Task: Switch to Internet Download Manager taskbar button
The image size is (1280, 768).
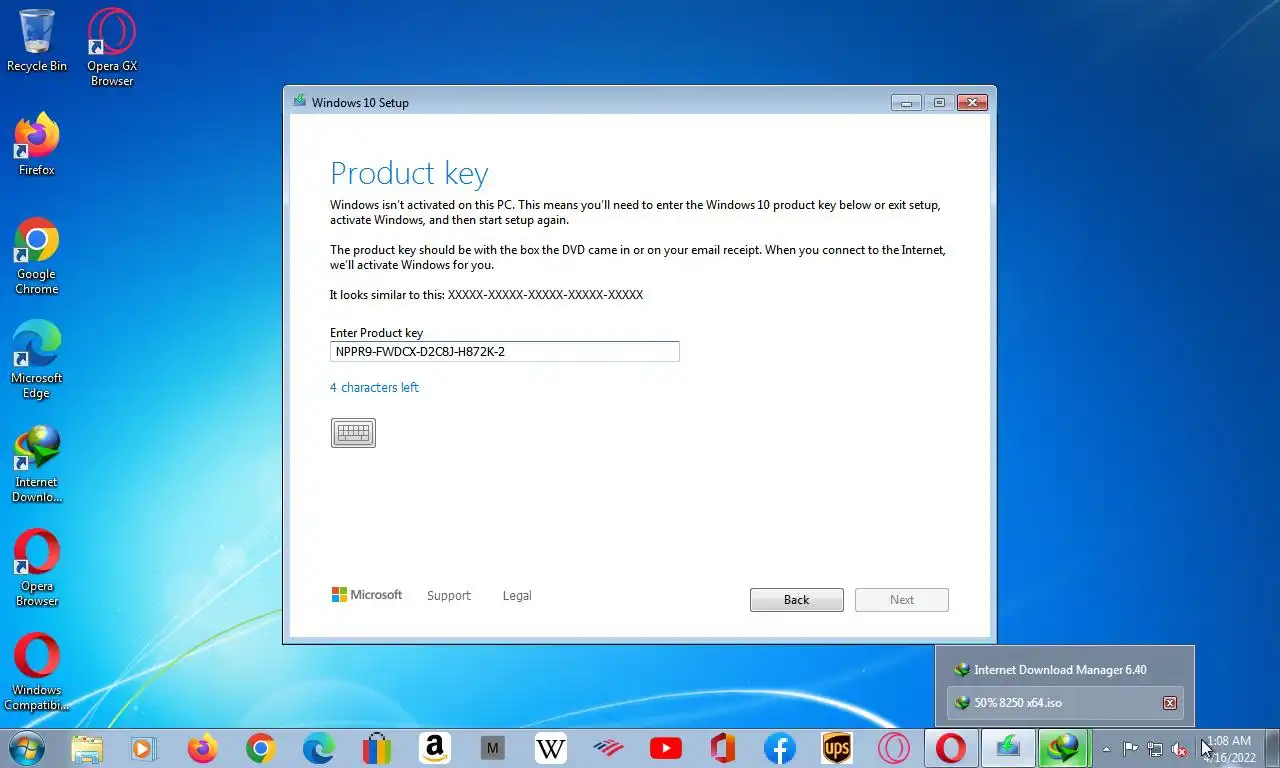Action: (x=1063, y=748)
